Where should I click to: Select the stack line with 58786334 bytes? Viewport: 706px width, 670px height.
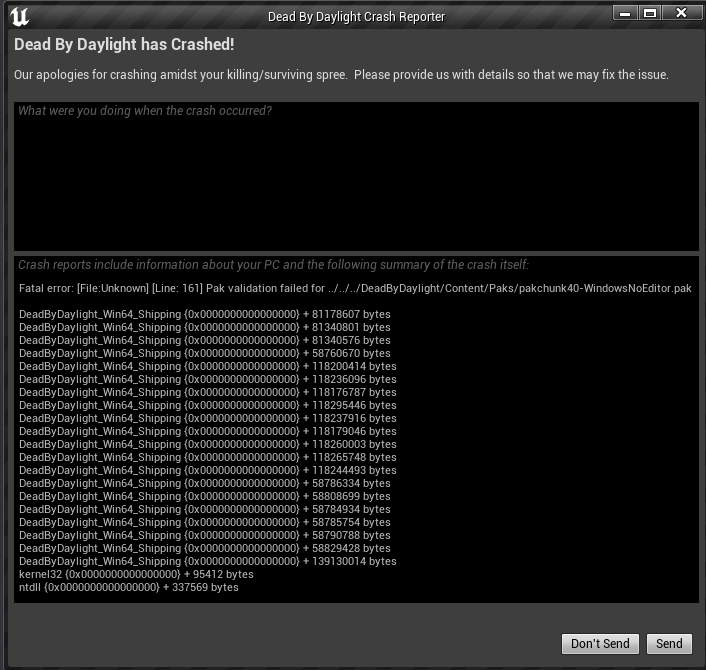pos(205,484)
